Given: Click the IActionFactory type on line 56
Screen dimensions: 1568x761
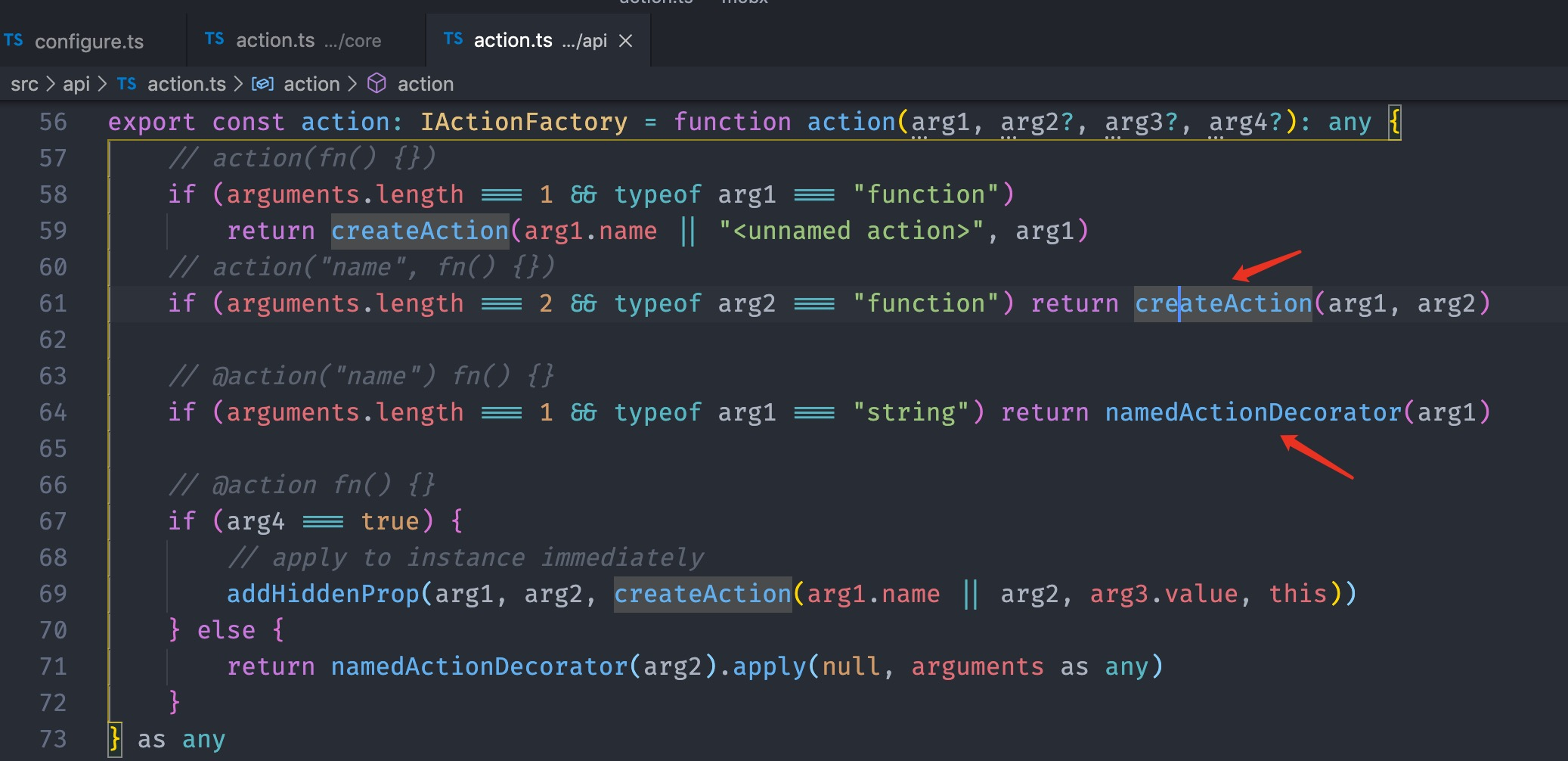Looking at the screenshot, I should pos(523,122).
